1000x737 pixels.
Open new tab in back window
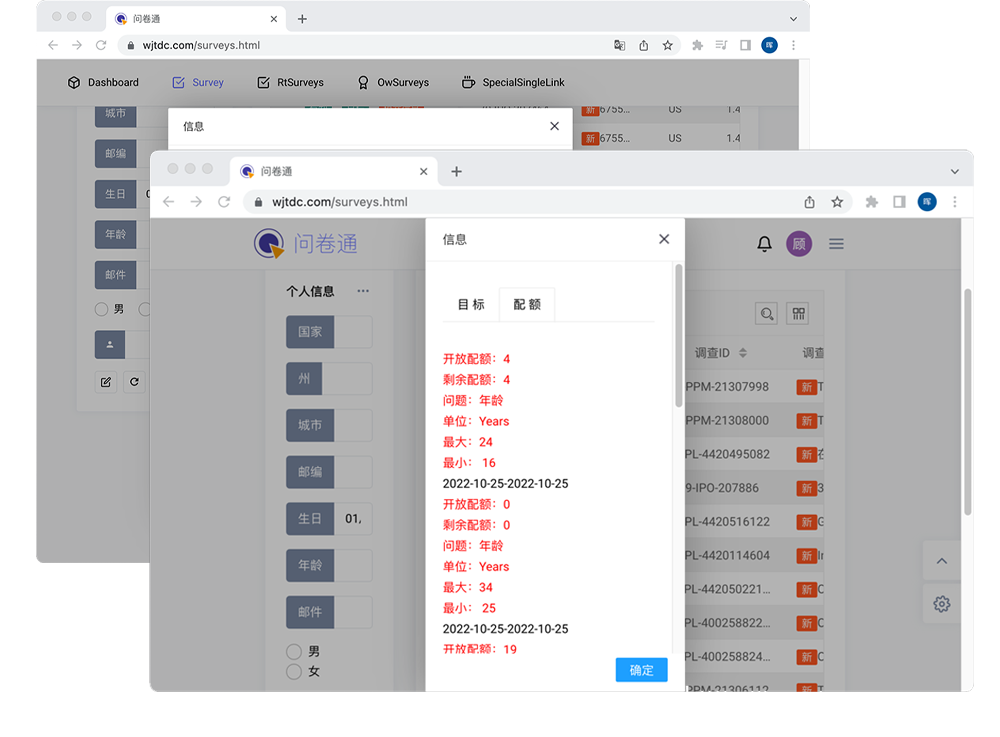[x=302, y=19]
